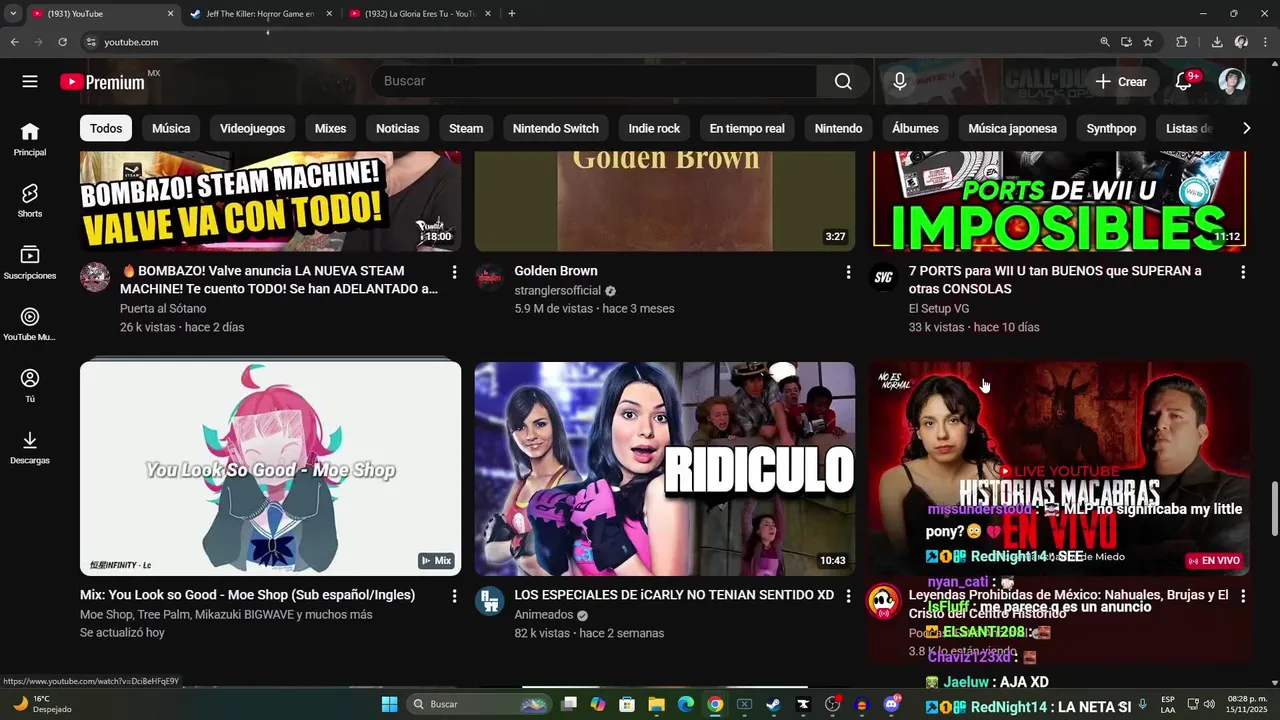Select the Mixes filter chip
This screenshot has width=1280, height=720.
pyautogui.click(x=330, y=128)
